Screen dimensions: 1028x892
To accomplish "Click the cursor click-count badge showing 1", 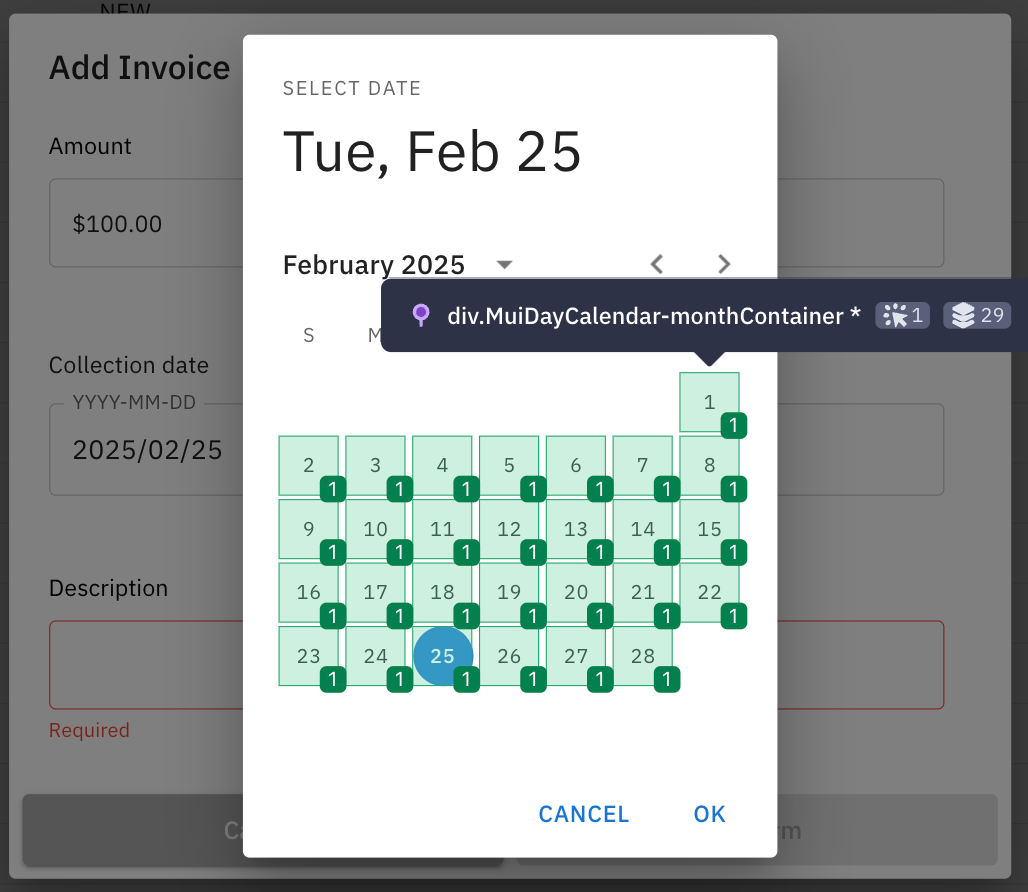I will coord(901,315).
